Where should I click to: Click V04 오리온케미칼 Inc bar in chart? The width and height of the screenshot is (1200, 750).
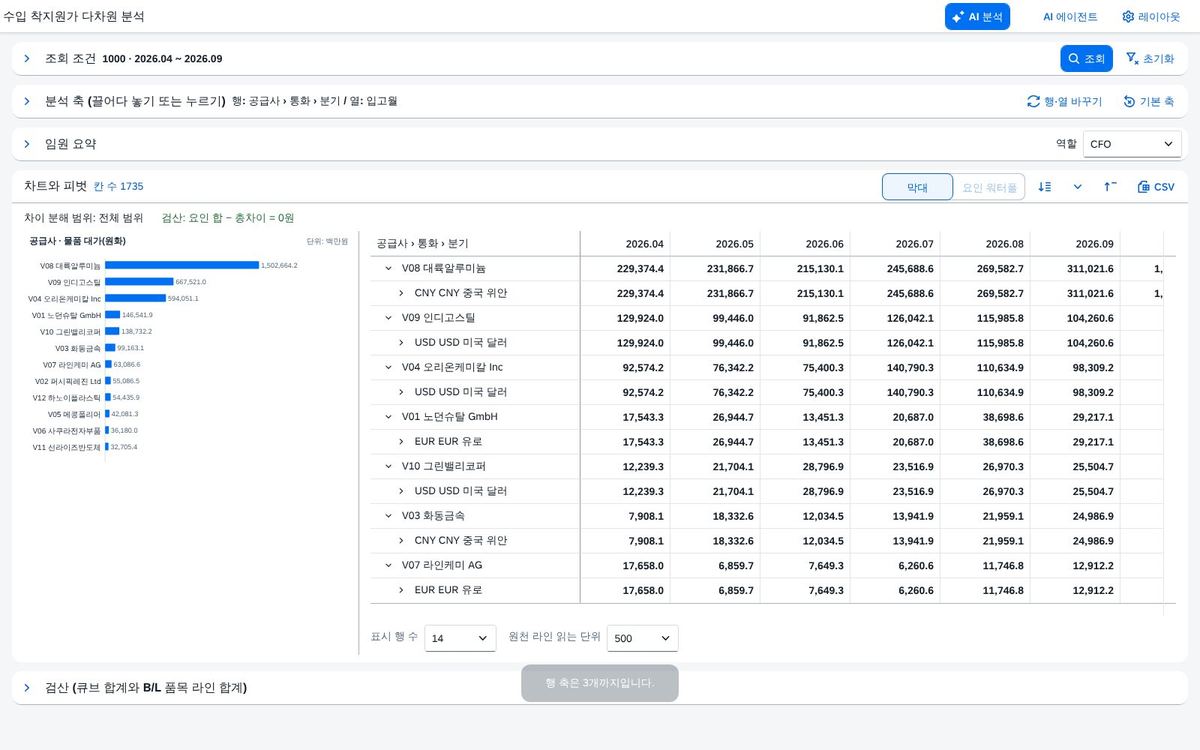click(x=135, y=298)
